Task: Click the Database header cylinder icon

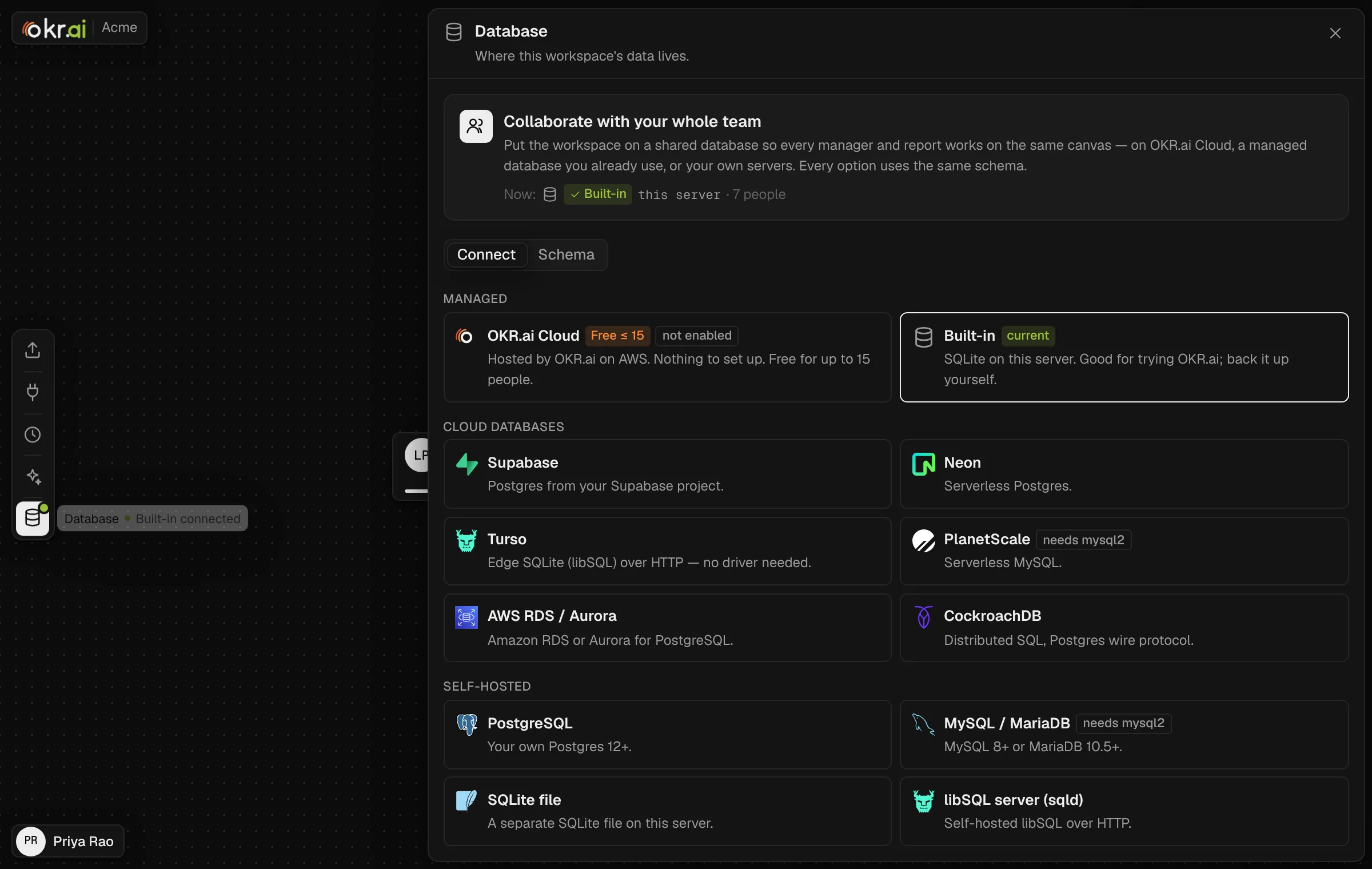Action: point(453,32)
